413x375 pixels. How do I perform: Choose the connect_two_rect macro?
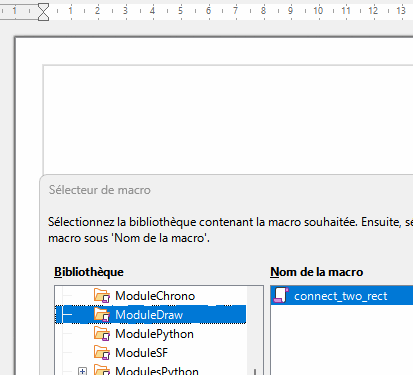(342, 296)
